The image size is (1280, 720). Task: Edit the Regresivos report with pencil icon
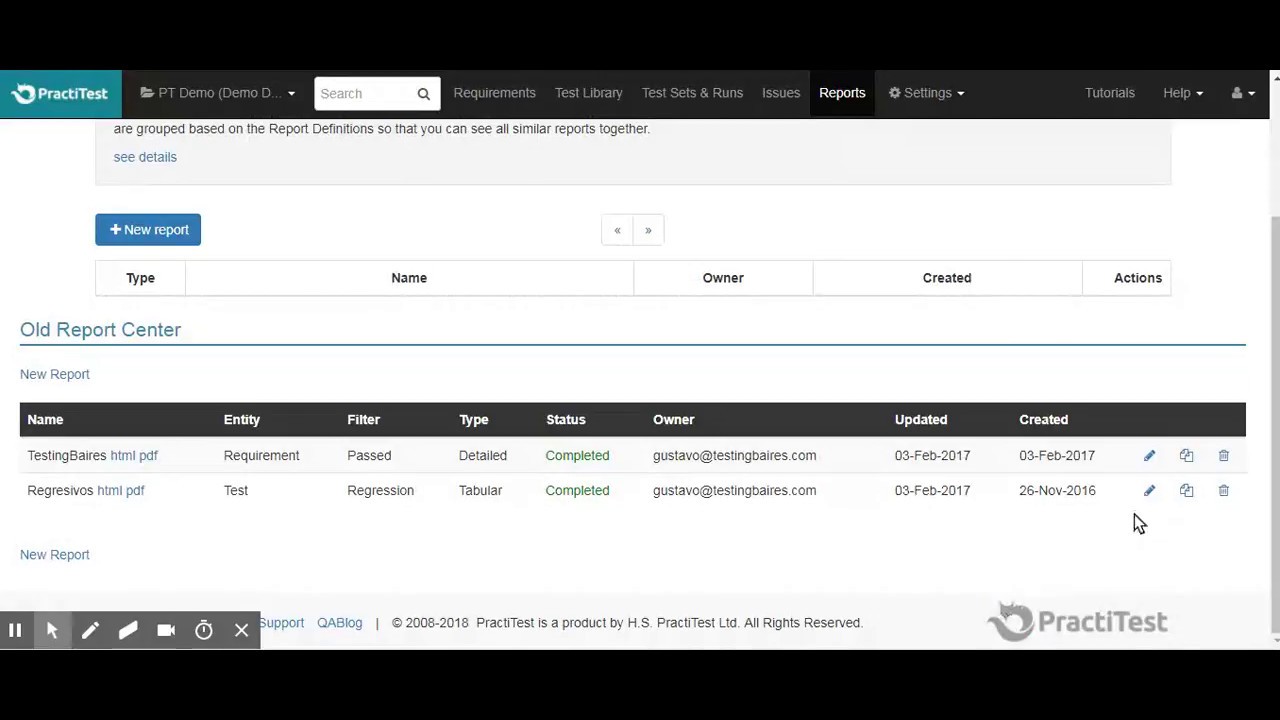point(1149,491)
